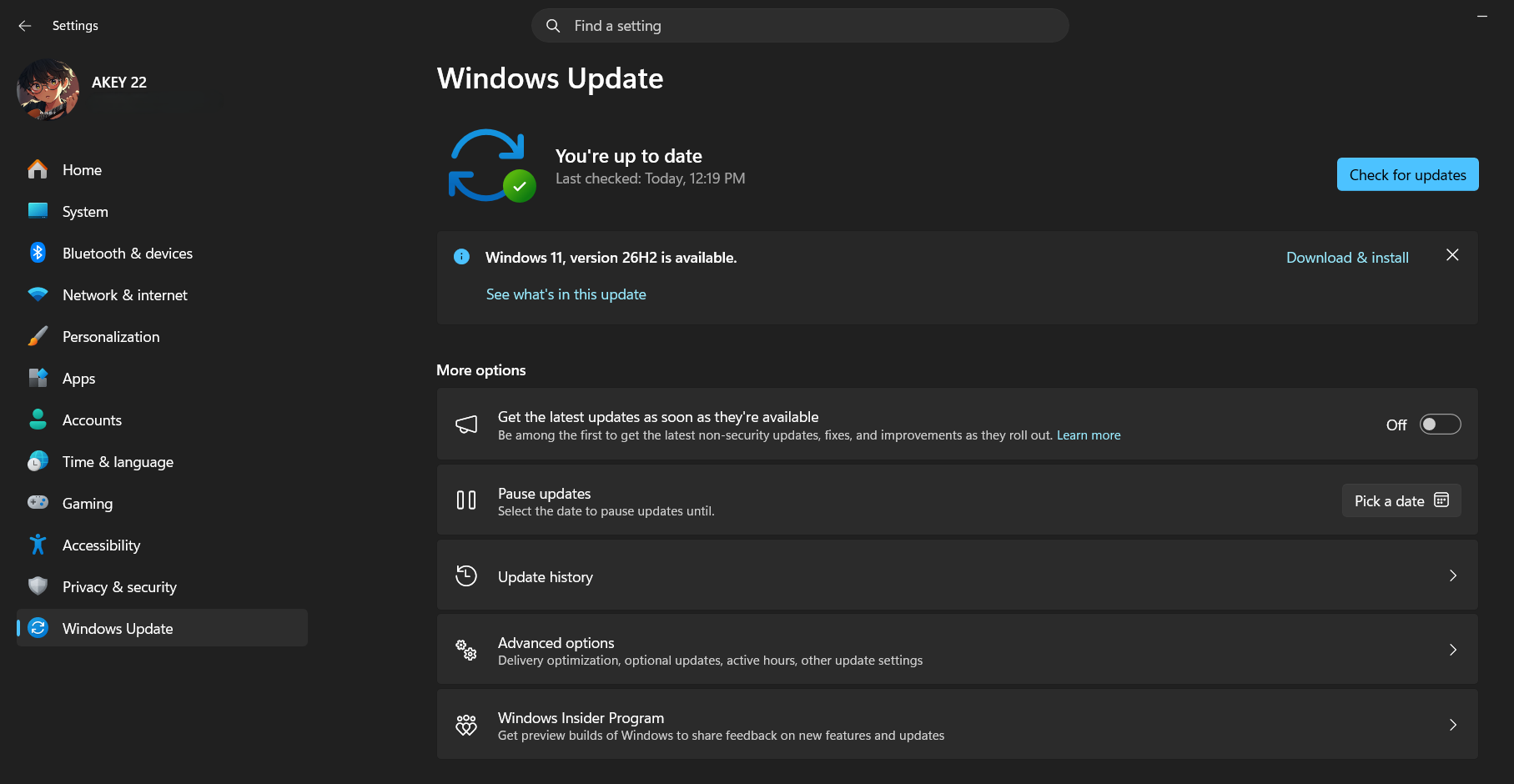
Task: Open Home in the sidebar
Action: tap(162, 169)
